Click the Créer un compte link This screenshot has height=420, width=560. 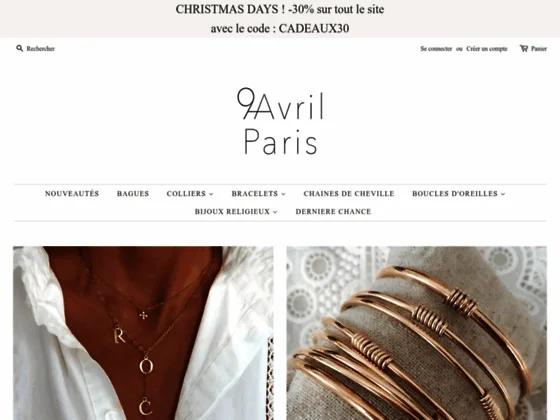tap(486, 49)
